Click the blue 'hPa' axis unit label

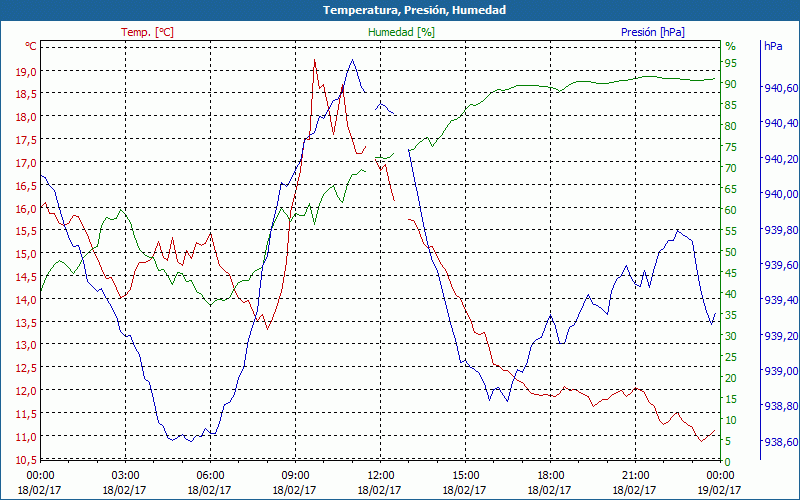pos(773,46)
